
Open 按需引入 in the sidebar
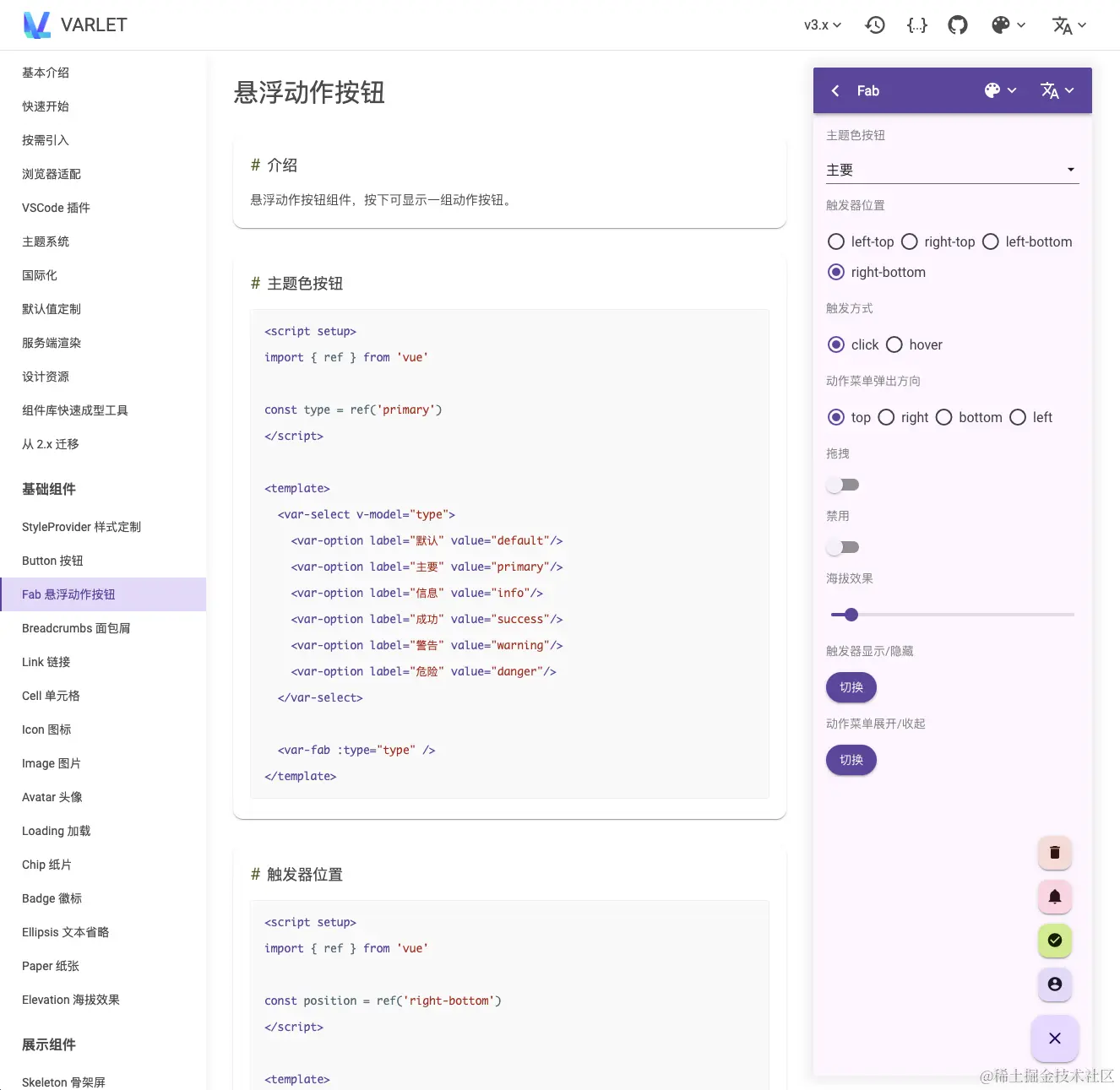click(103, 140)
